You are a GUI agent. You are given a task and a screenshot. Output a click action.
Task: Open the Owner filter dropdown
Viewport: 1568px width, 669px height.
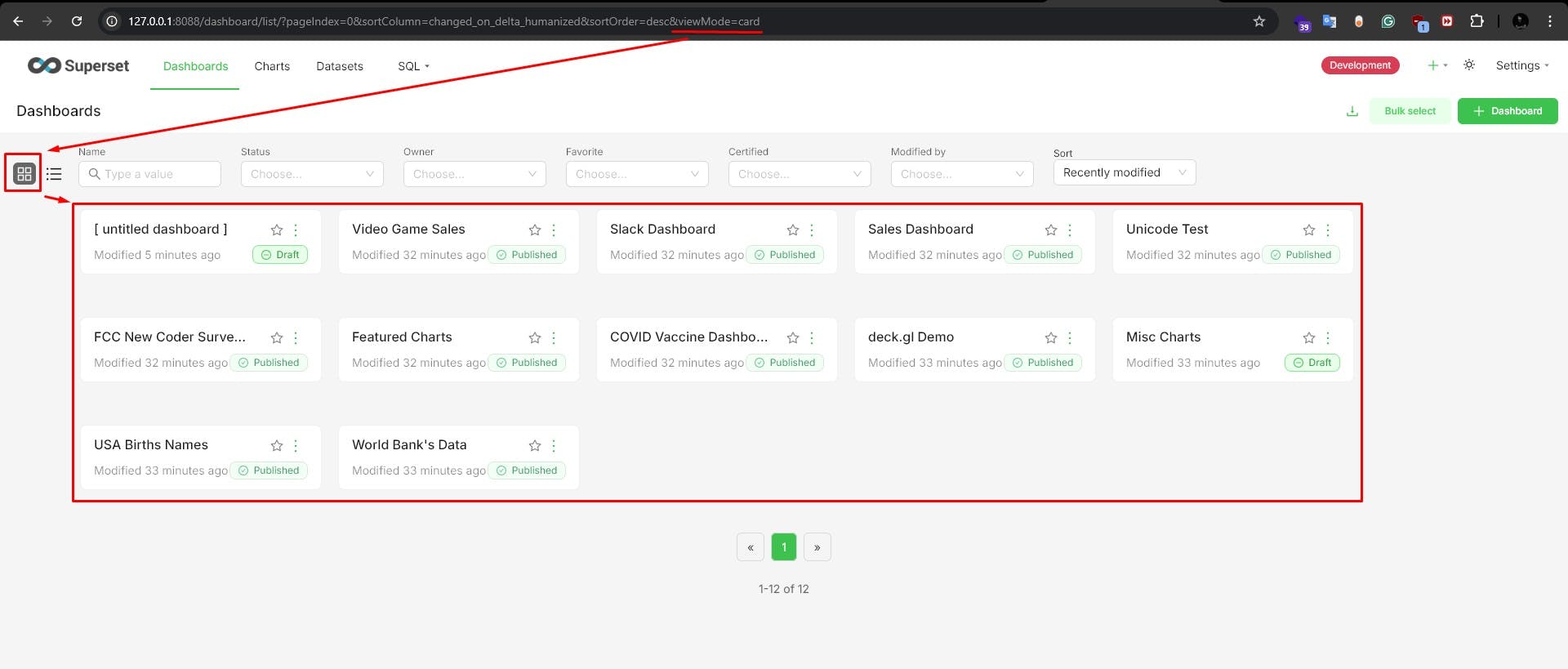pos(474,174)
